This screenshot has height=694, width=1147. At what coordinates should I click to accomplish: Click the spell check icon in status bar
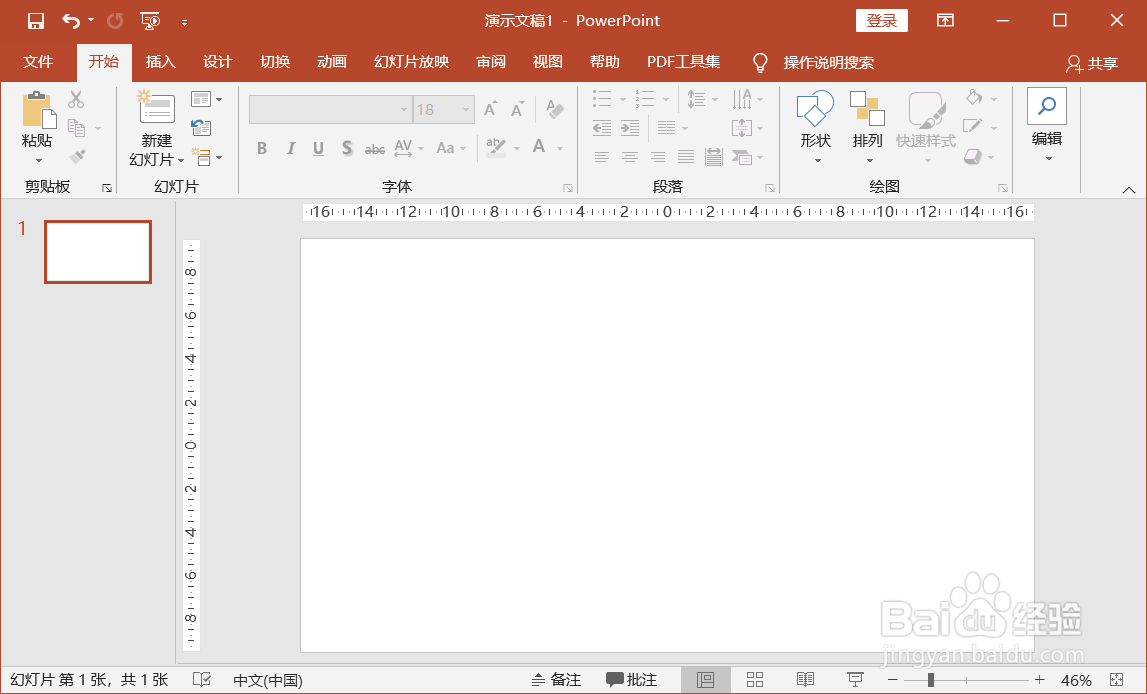202,680
